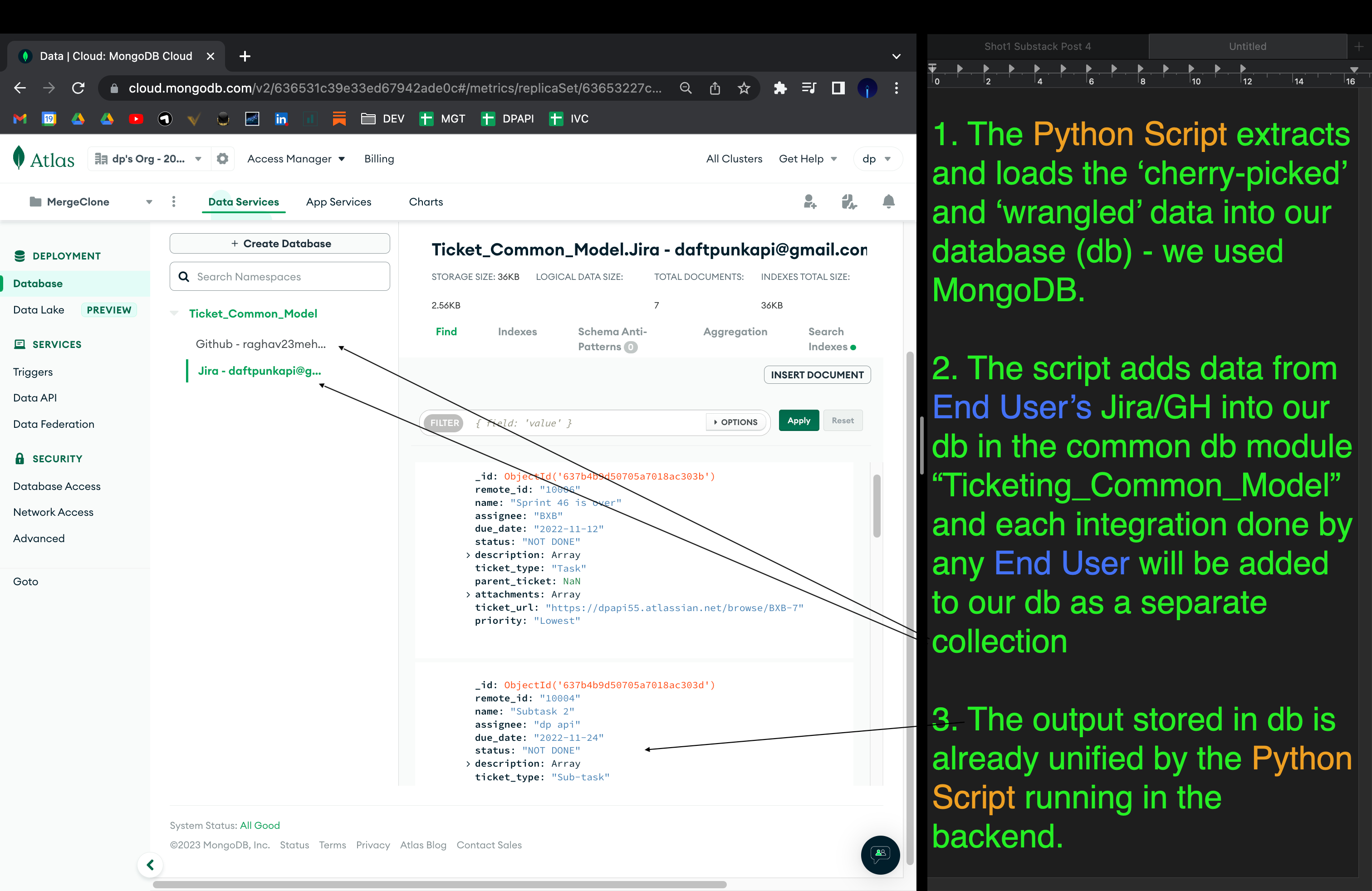Screen dimensions: 1372x891
Task: Open Network Access in sidebar
Action: click(53, 512)
